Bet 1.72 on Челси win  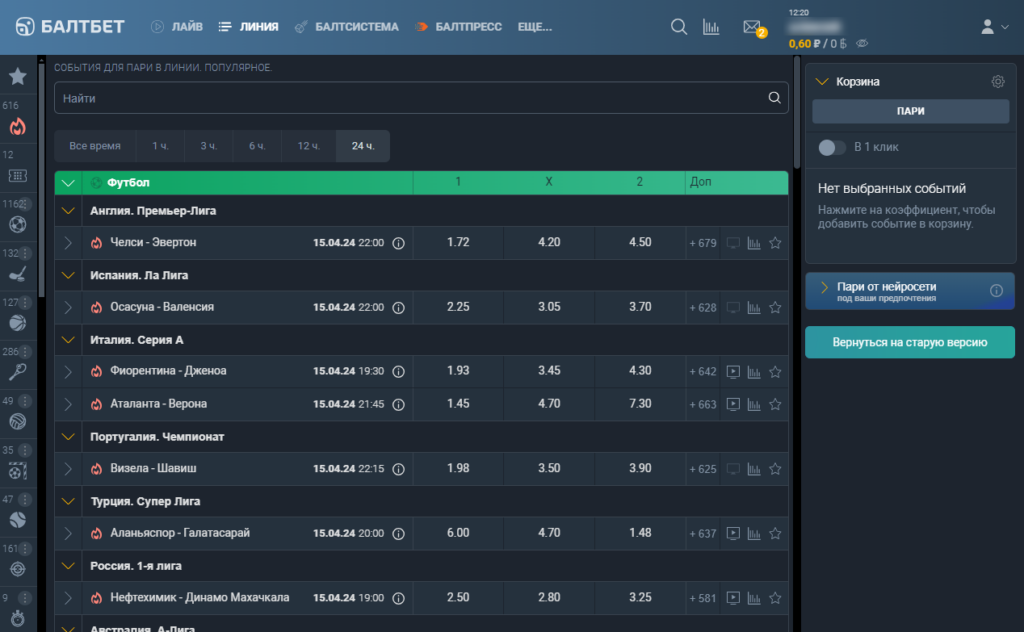(x=458, y=242)
